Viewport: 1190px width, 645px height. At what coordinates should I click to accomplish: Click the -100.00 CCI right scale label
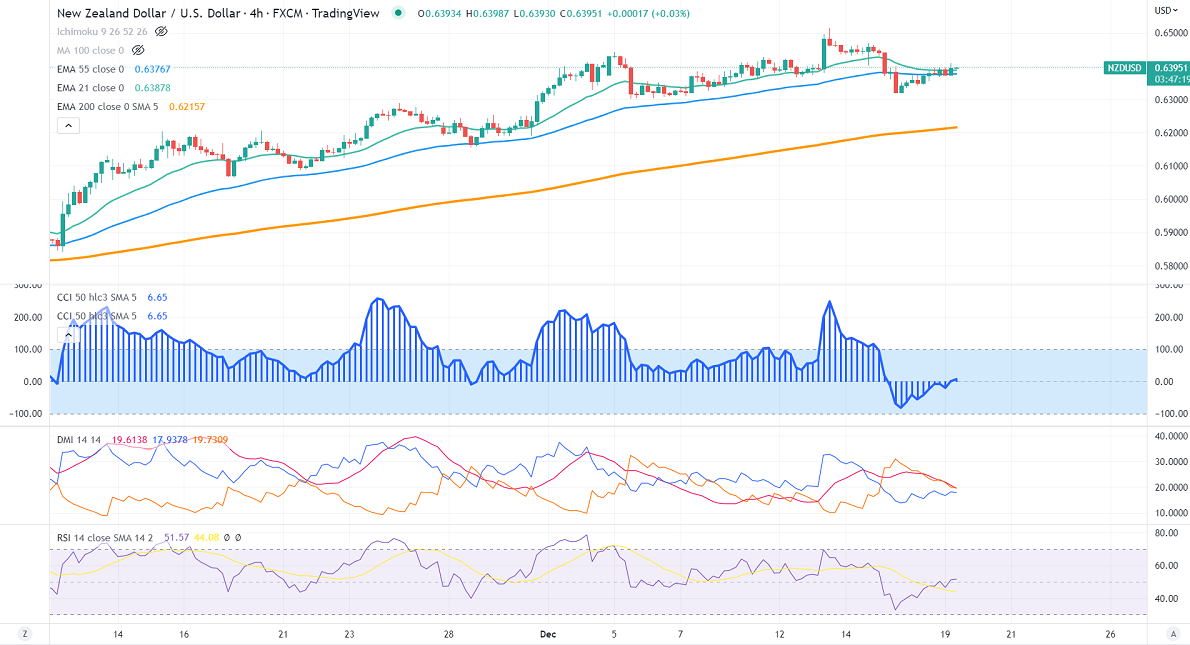click(1170, 414)
